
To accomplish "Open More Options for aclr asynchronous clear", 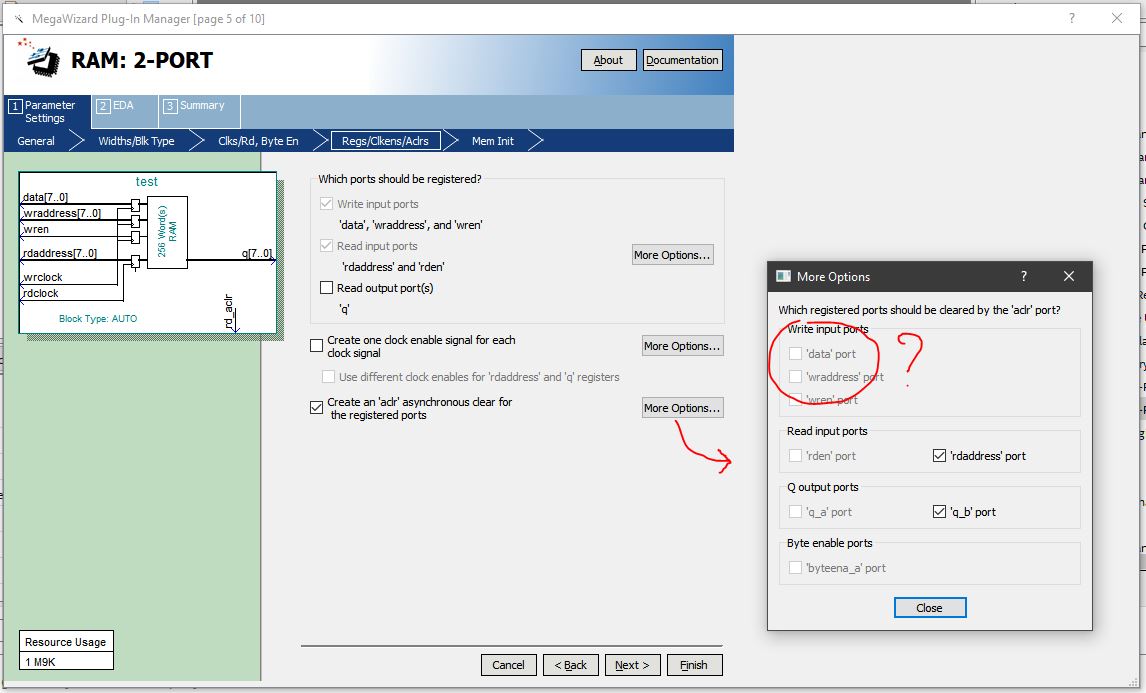I will (683, 408).
